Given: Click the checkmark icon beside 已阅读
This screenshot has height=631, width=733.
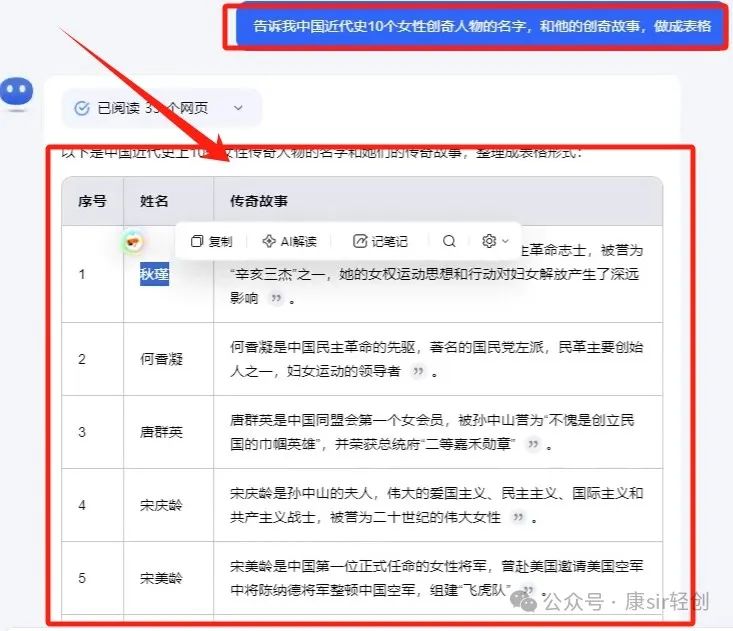Looking at the screenshot, I should coord(81,108).
